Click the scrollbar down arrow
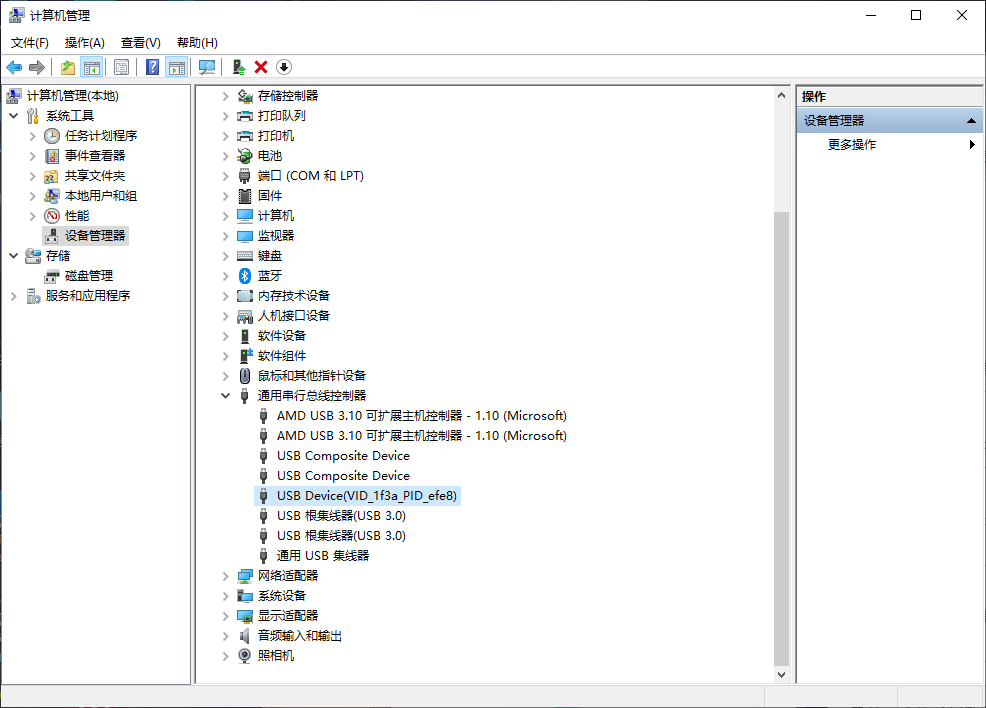The width and height of the screenshot is (986, 708). [x=781, y=673]
